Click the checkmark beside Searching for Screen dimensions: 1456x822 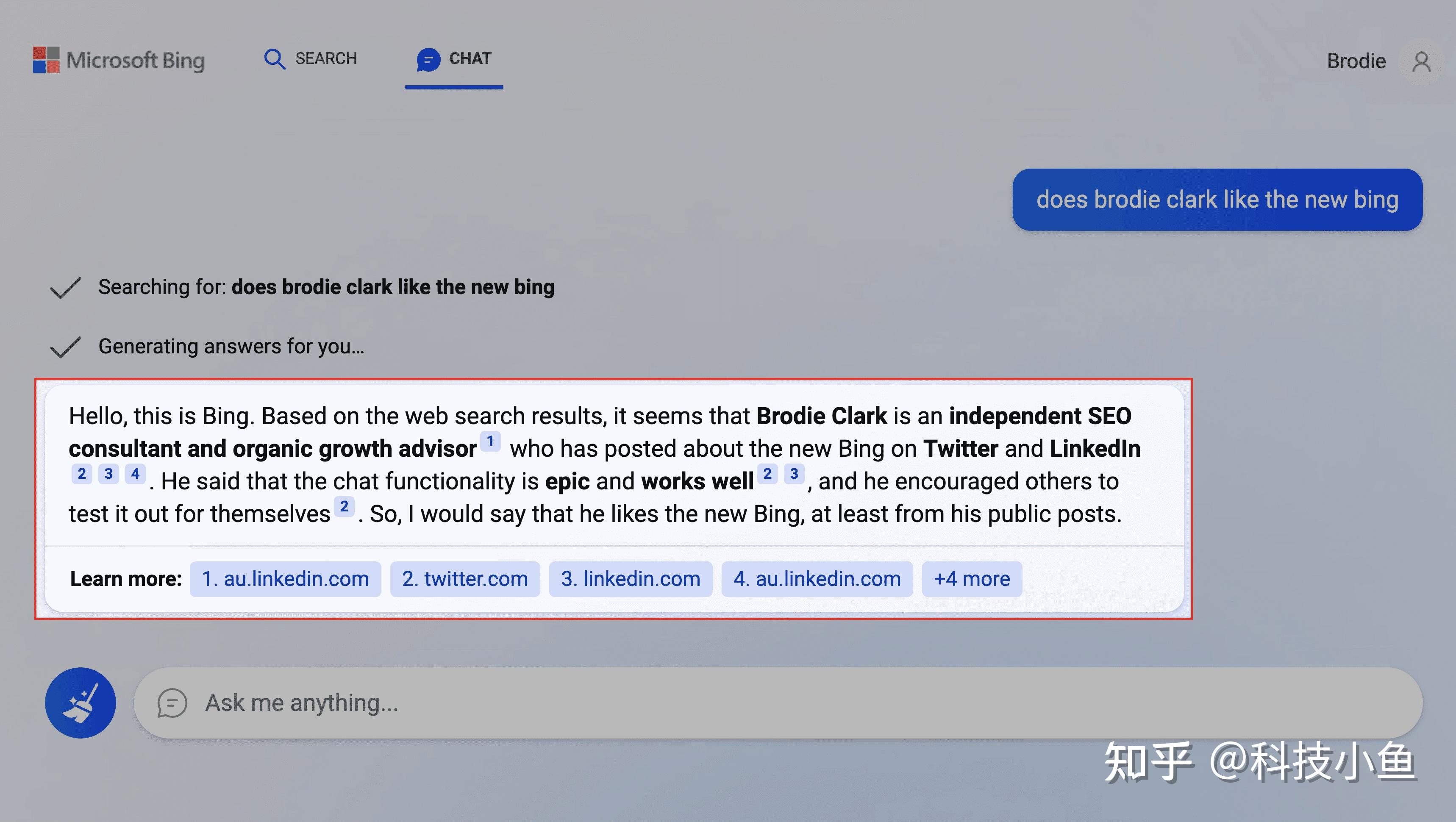point(66,287)
